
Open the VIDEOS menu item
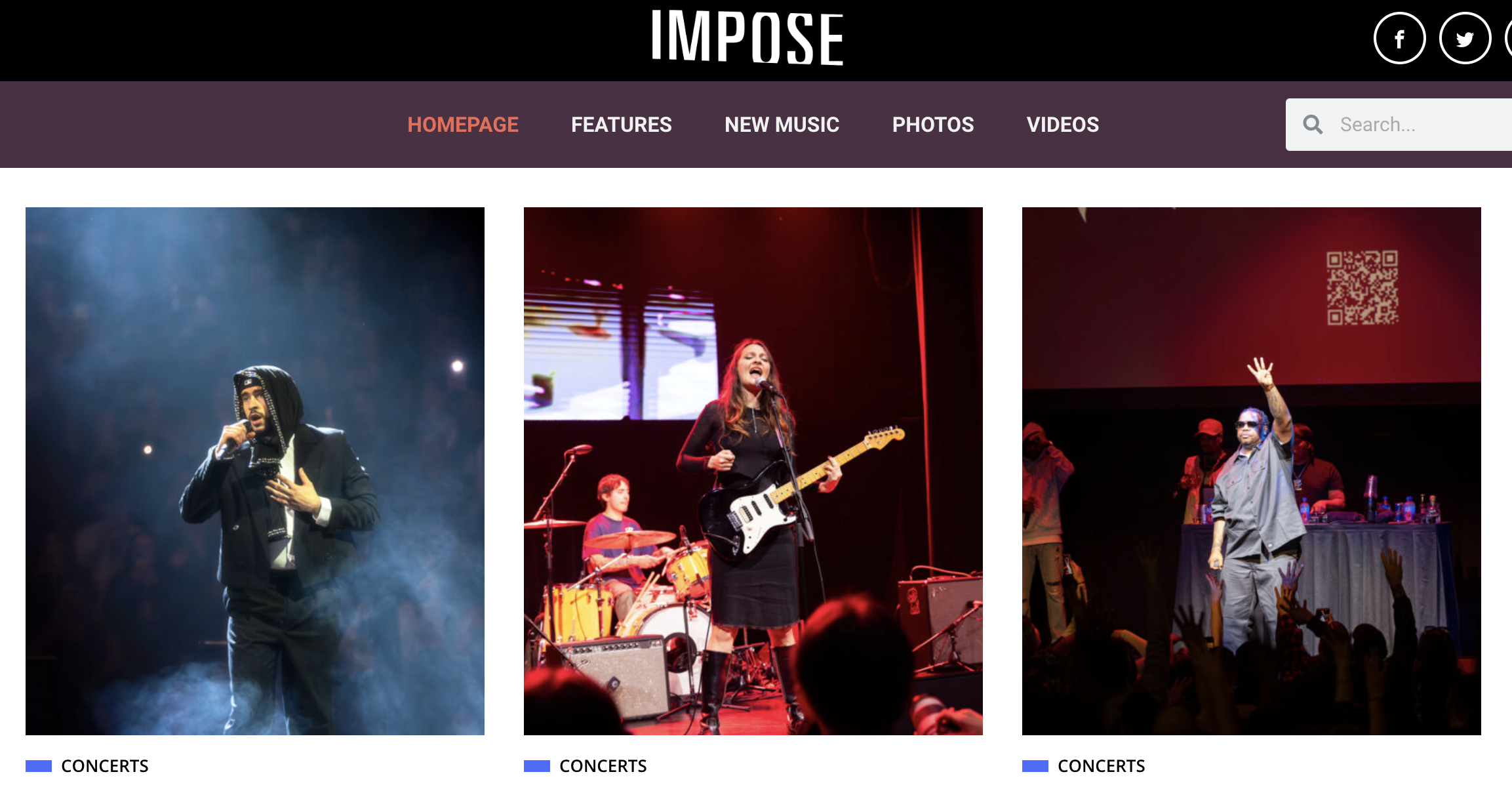point(1063,125)
